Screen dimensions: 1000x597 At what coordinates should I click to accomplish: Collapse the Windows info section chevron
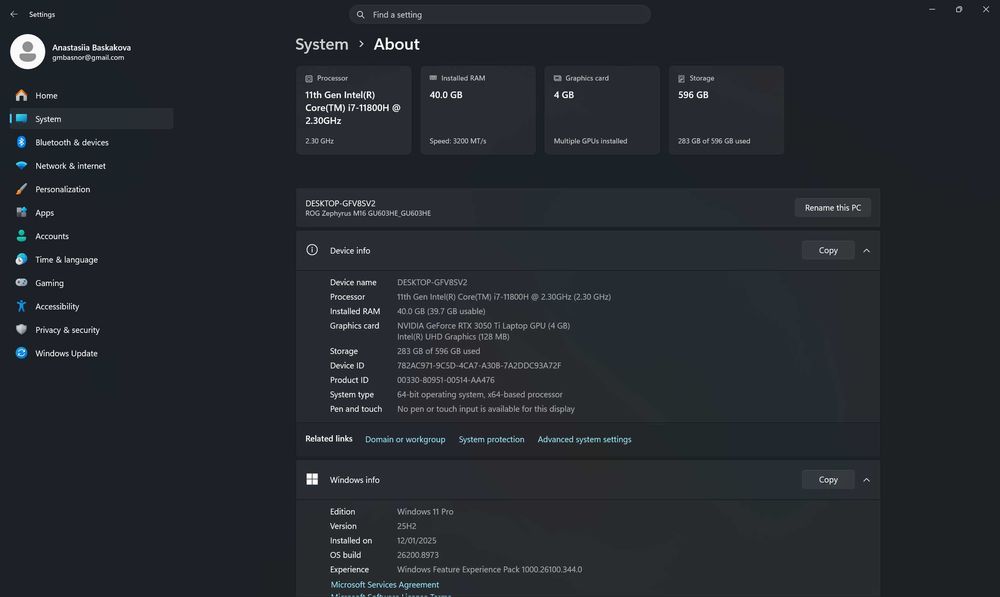pyautogui.click(x=866, y=480)
